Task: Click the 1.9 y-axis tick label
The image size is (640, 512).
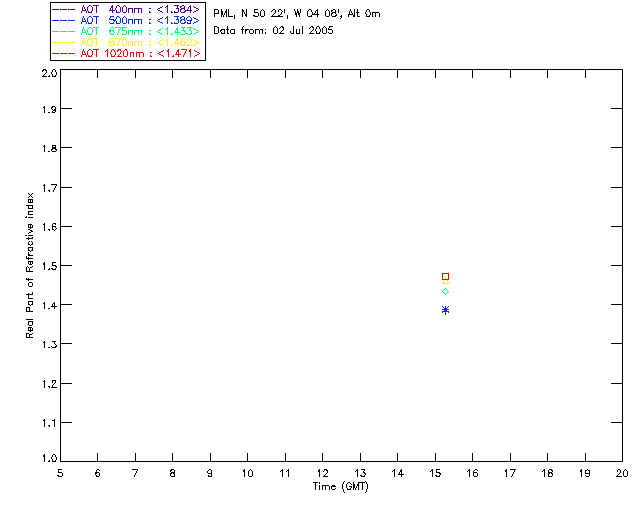Action: click(49, 109)
